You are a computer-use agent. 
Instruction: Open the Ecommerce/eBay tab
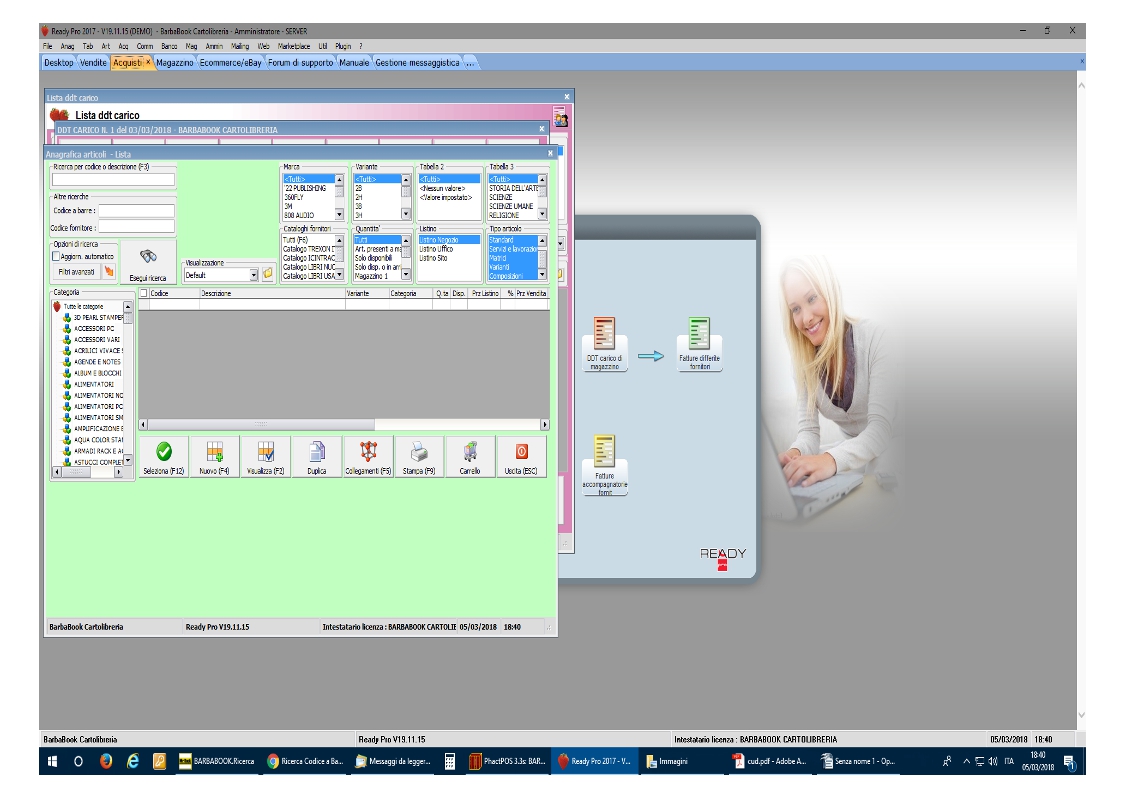pos(231,63)
